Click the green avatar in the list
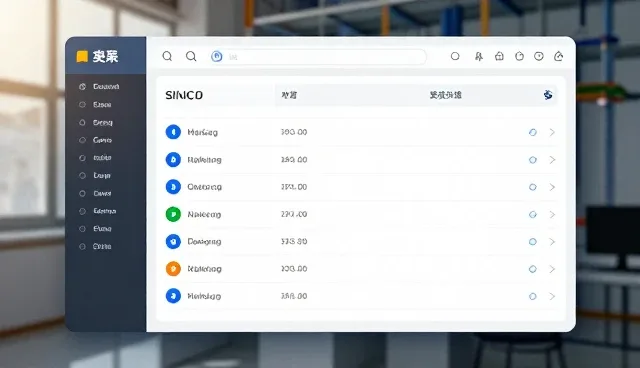The image size is (640, 368). (x=173, y=214)
